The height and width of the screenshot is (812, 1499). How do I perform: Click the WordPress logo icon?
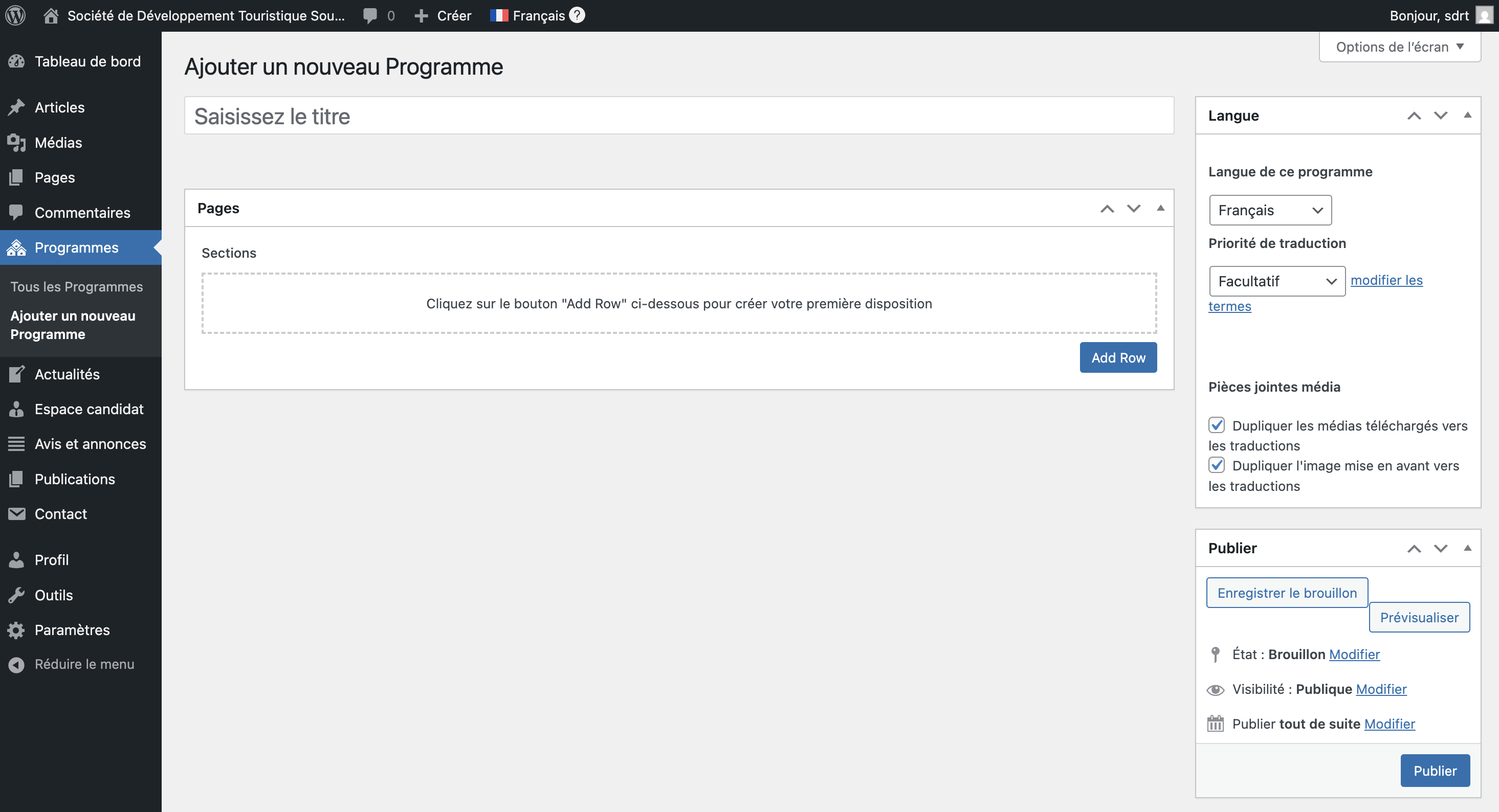pos(16,16)
